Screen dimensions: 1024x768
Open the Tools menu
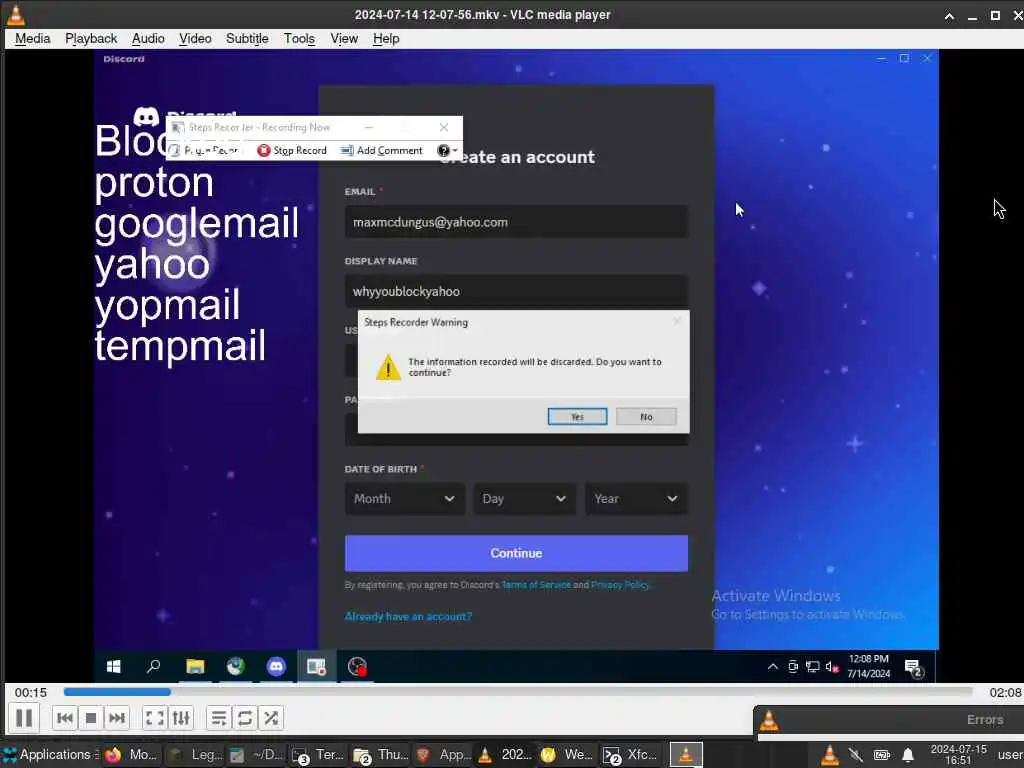tap(299, 39)
